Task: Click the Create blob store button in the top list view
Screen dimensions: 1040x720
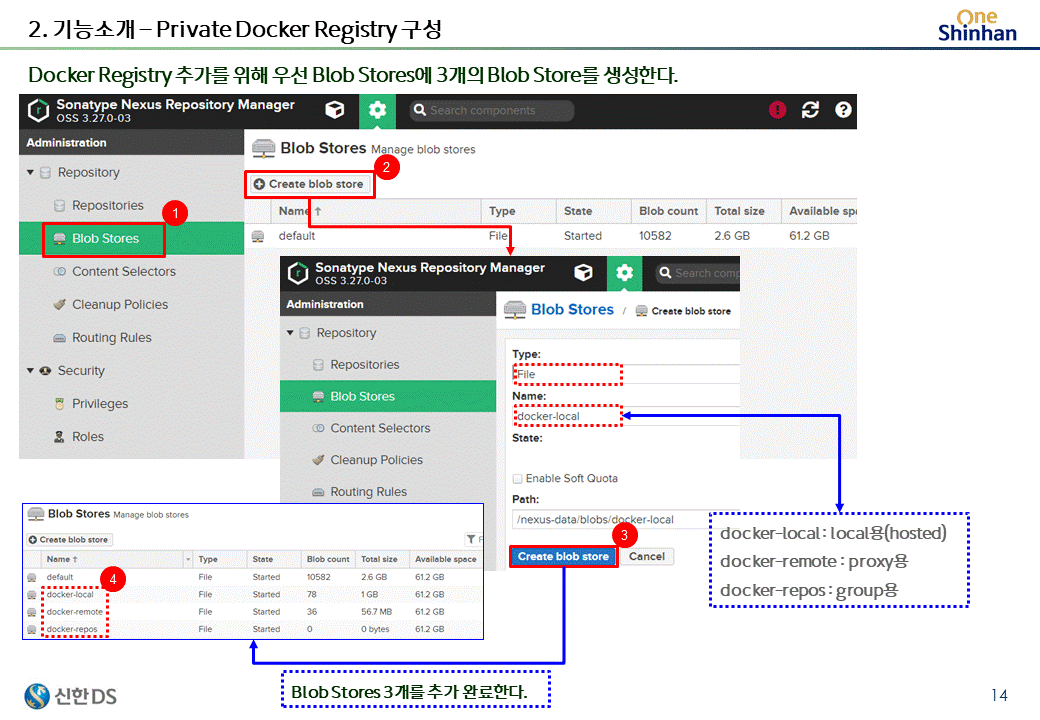Action: point(309,184)
